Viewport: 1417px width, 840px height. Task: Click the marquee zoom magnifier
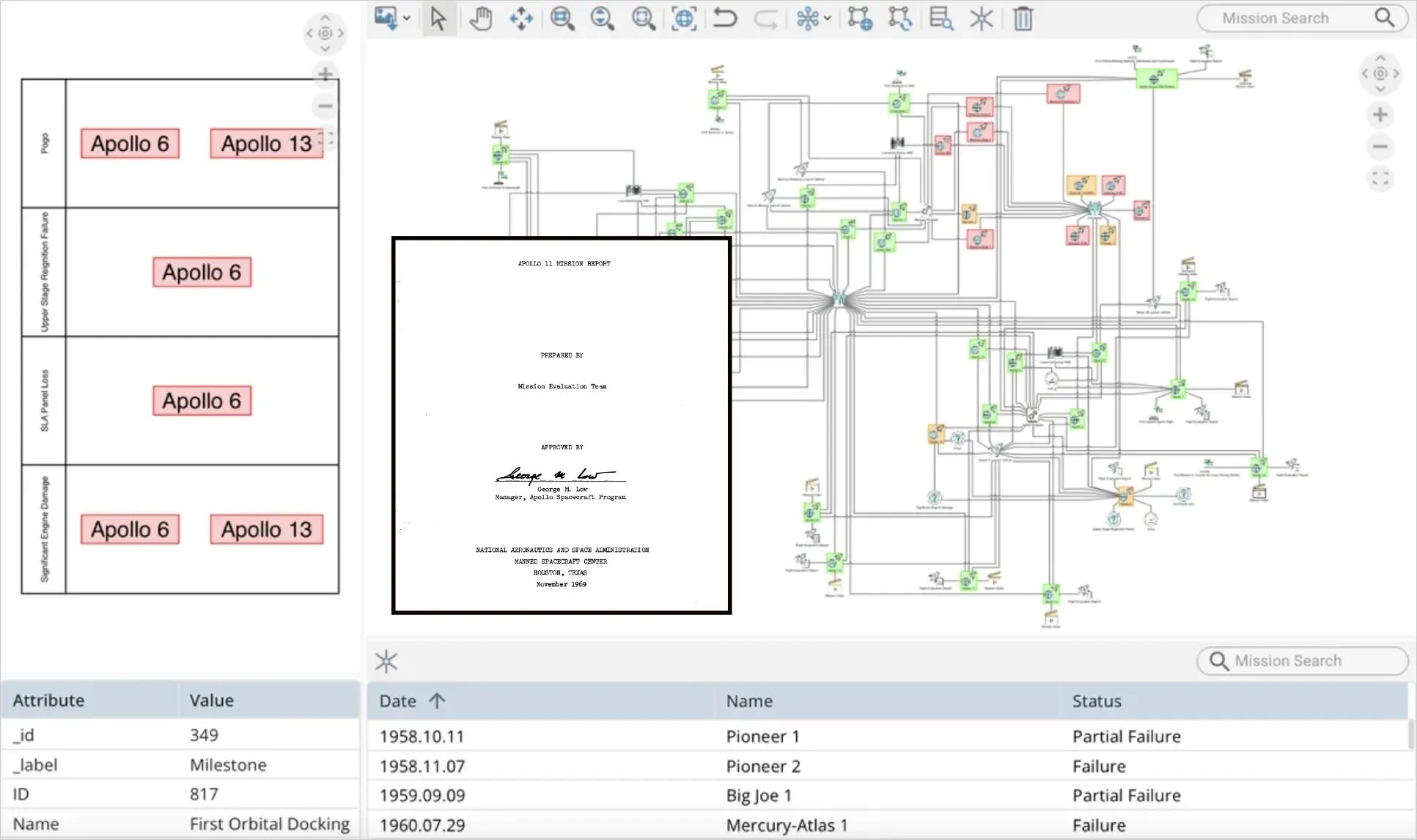(x=643, y=18)
